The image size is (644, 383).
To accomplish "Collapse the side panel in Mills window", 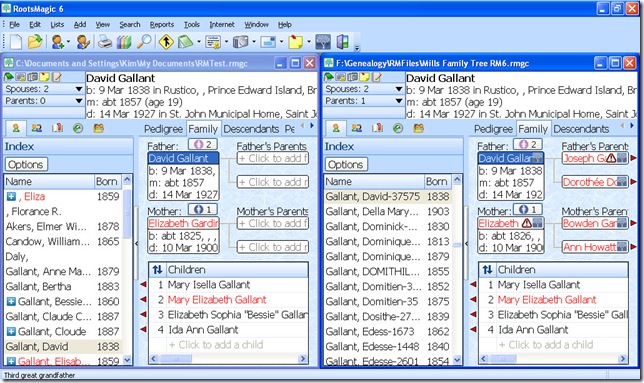I will point(466,243).
